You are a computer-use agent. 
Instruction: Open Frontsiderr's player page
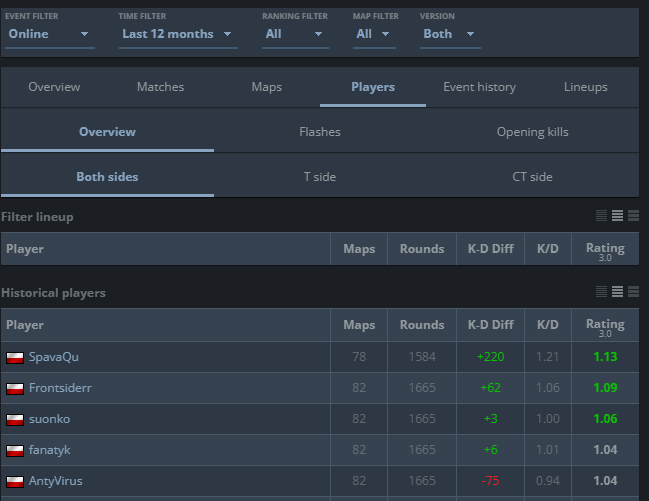pyautogui.click(x=60, y=388)
